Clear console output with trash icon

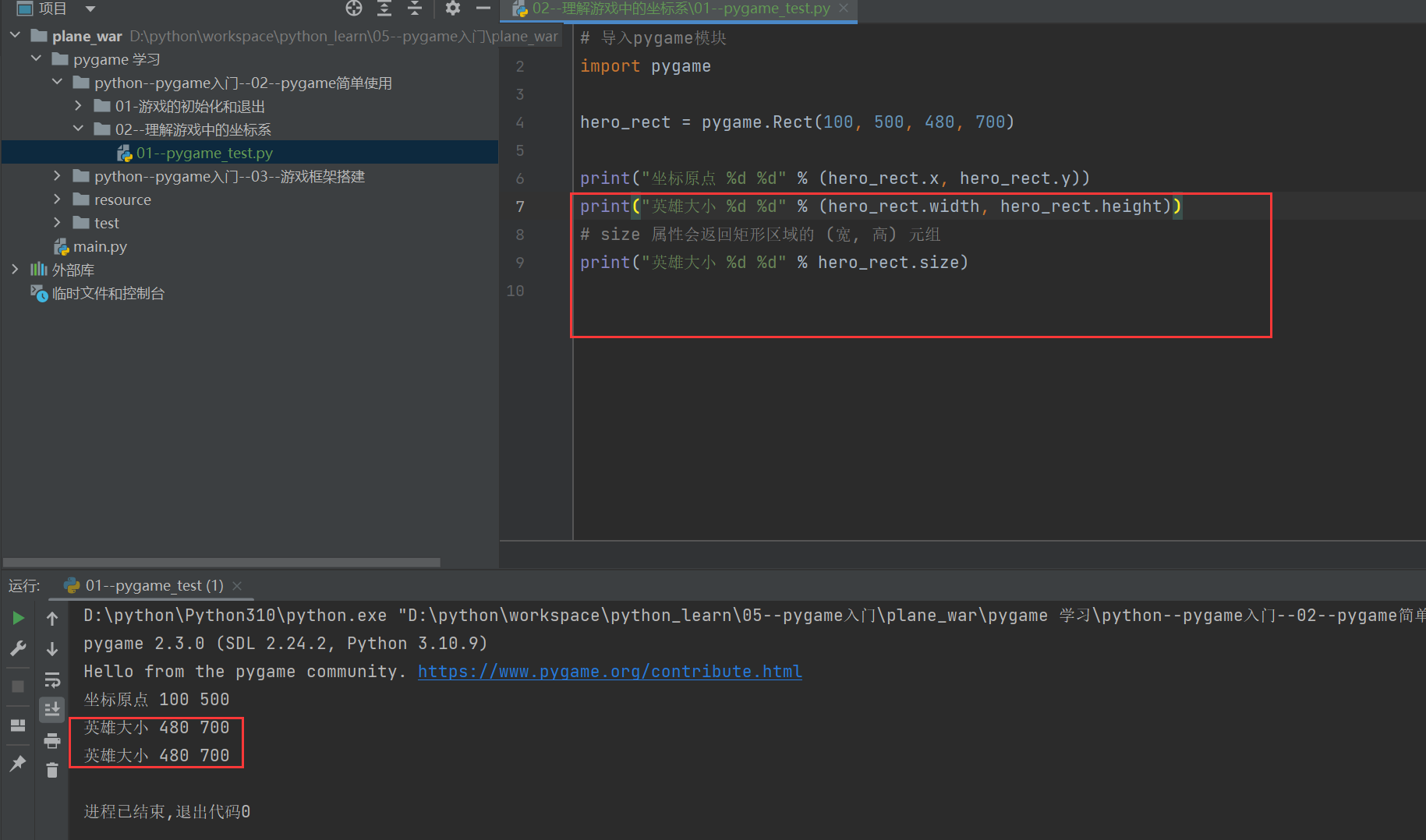pos(52,770)
